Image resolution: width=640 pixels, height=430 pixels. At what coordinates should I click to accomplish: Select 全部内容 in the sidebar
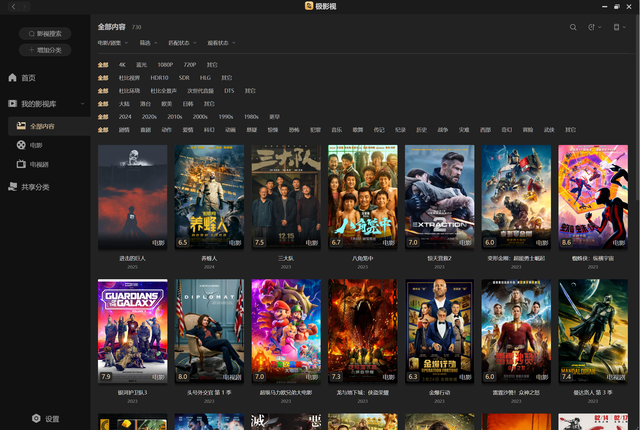tap(42, 126)
